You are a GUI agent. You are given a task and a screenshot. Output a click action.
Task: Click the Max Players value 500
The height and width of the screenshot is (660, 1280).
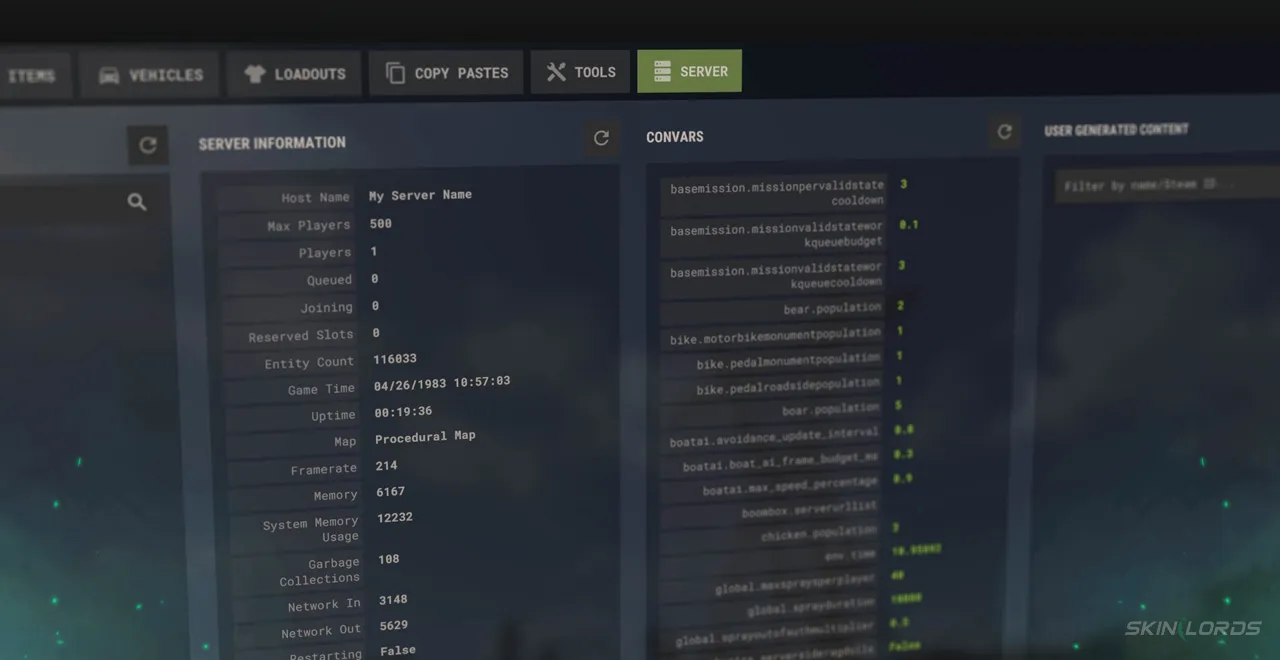pos(380,224)
